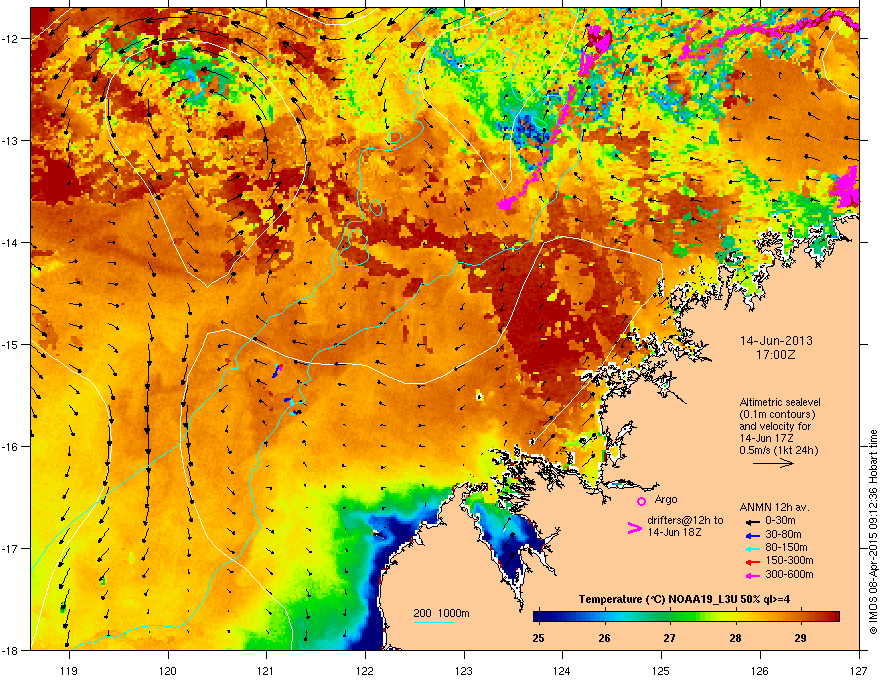Click the colorbar tick label '25'

click(538, 638)
